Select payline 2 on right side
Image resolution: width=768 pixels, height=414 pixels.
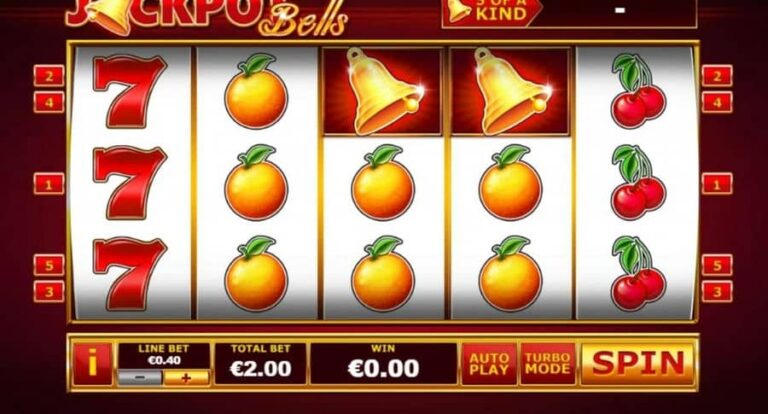coord(717,76)
